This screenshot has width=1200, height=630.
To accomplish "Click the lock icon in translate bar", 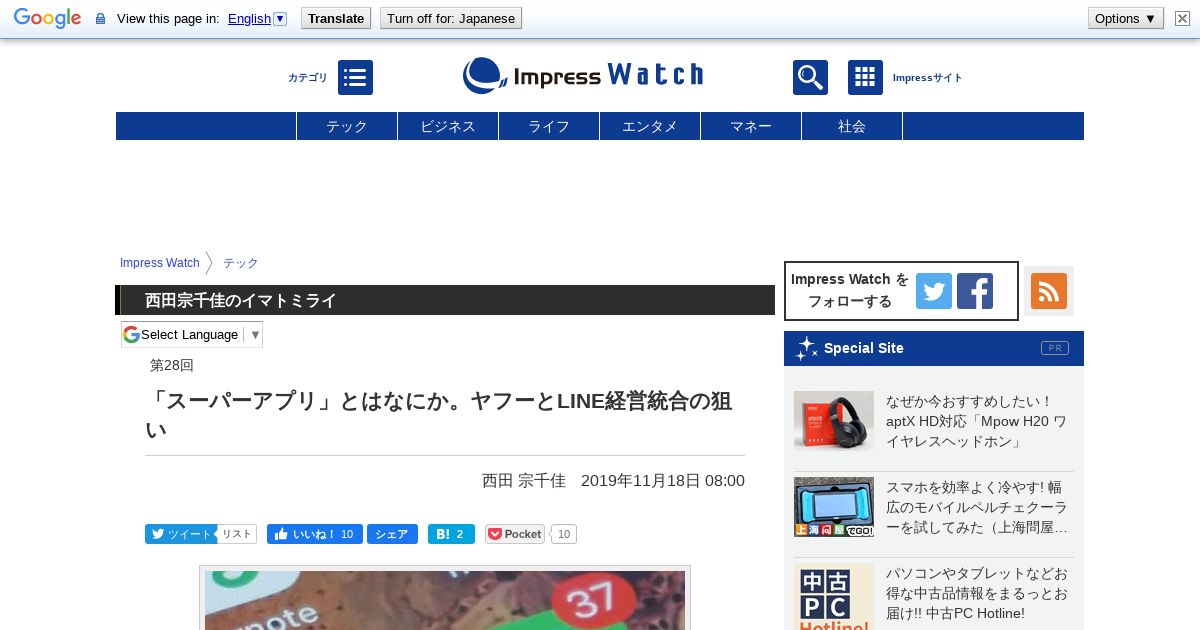I will click(x=100, y=19).
